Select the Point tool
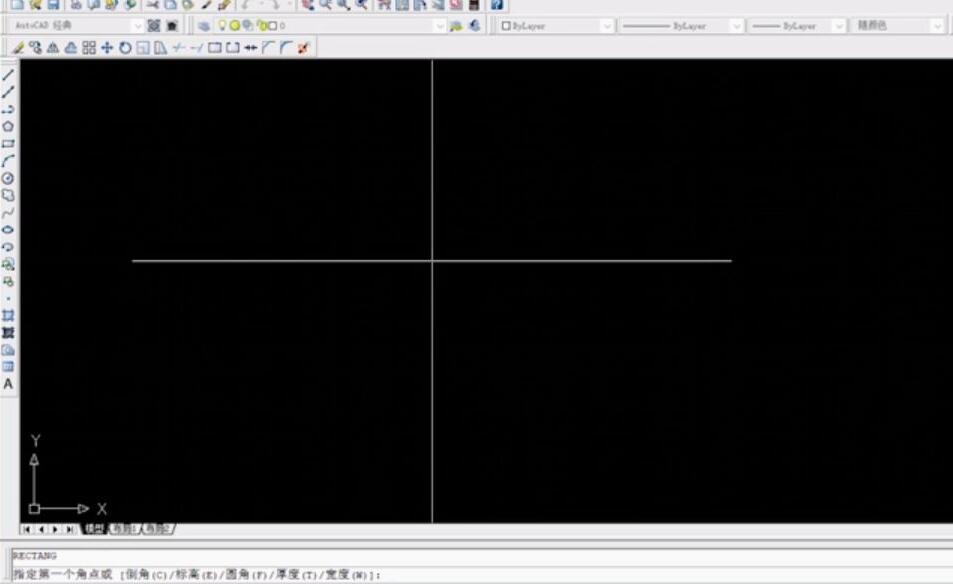This screenshot has height=584, width=953. click(x=8, y=298)
